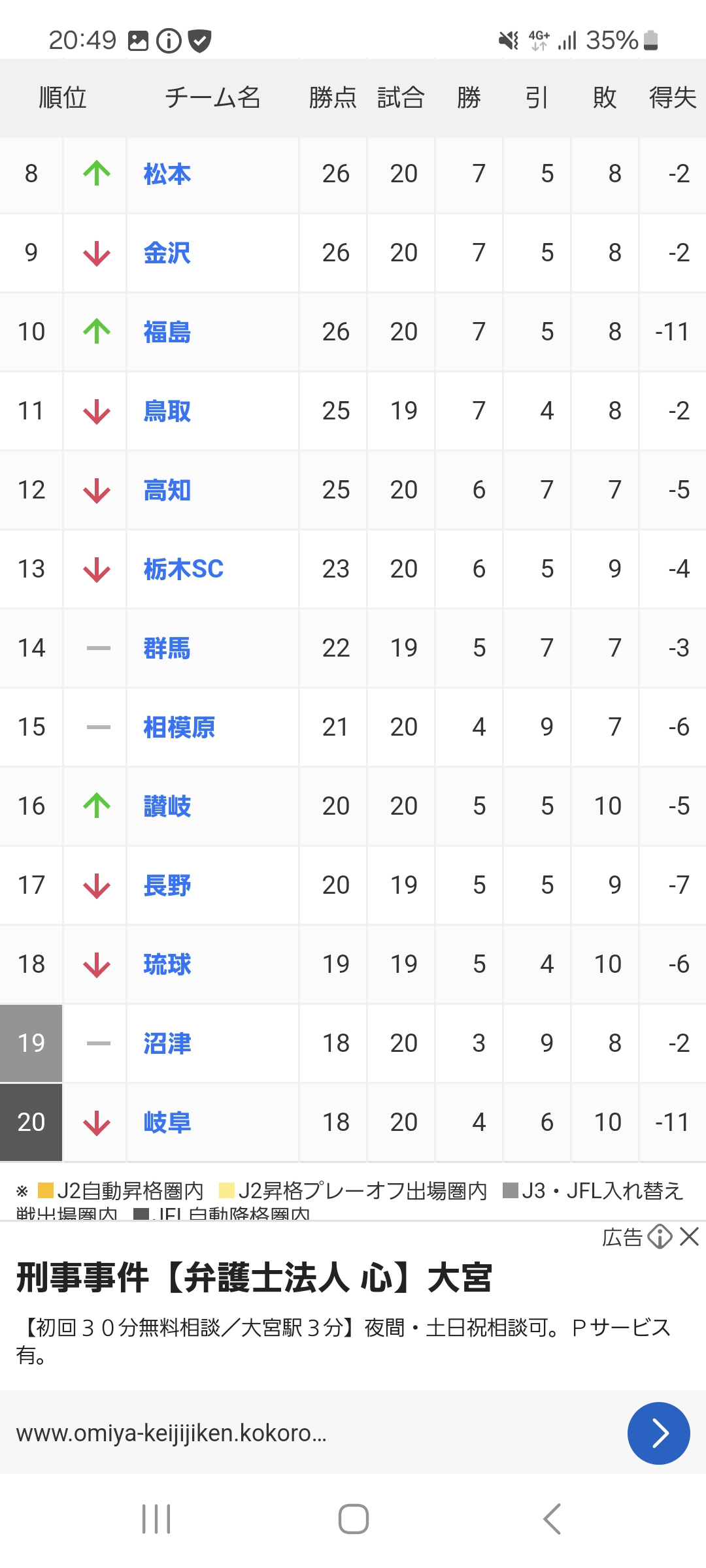Tap the blue arrow ad button
Viewport: 706px width, 1568px height.
pyautogui.click(x=658, y=1433)
